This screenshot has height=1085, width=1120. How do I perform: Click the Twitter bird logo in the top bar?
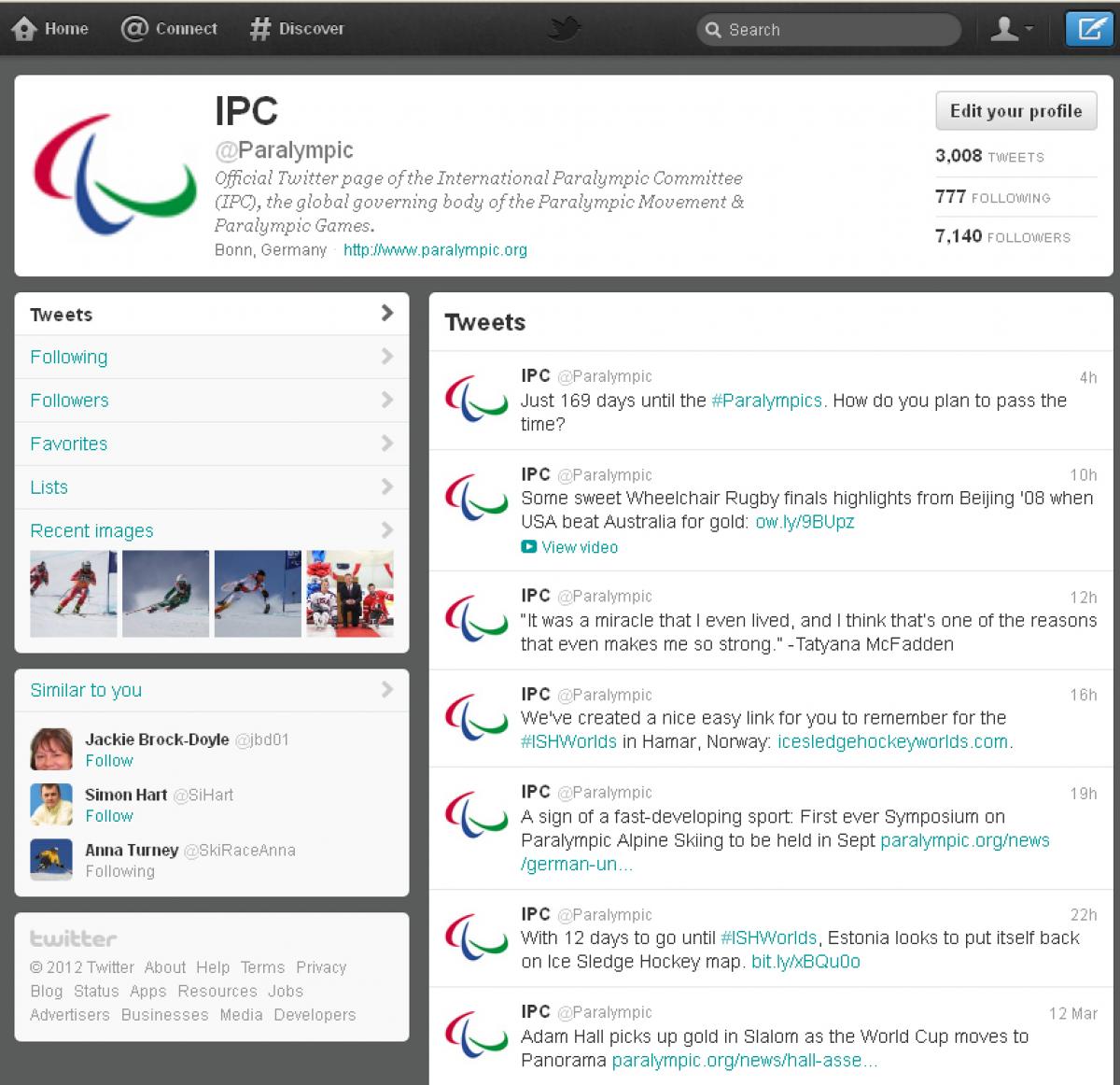pyautogui.click(x=564, y=29)
